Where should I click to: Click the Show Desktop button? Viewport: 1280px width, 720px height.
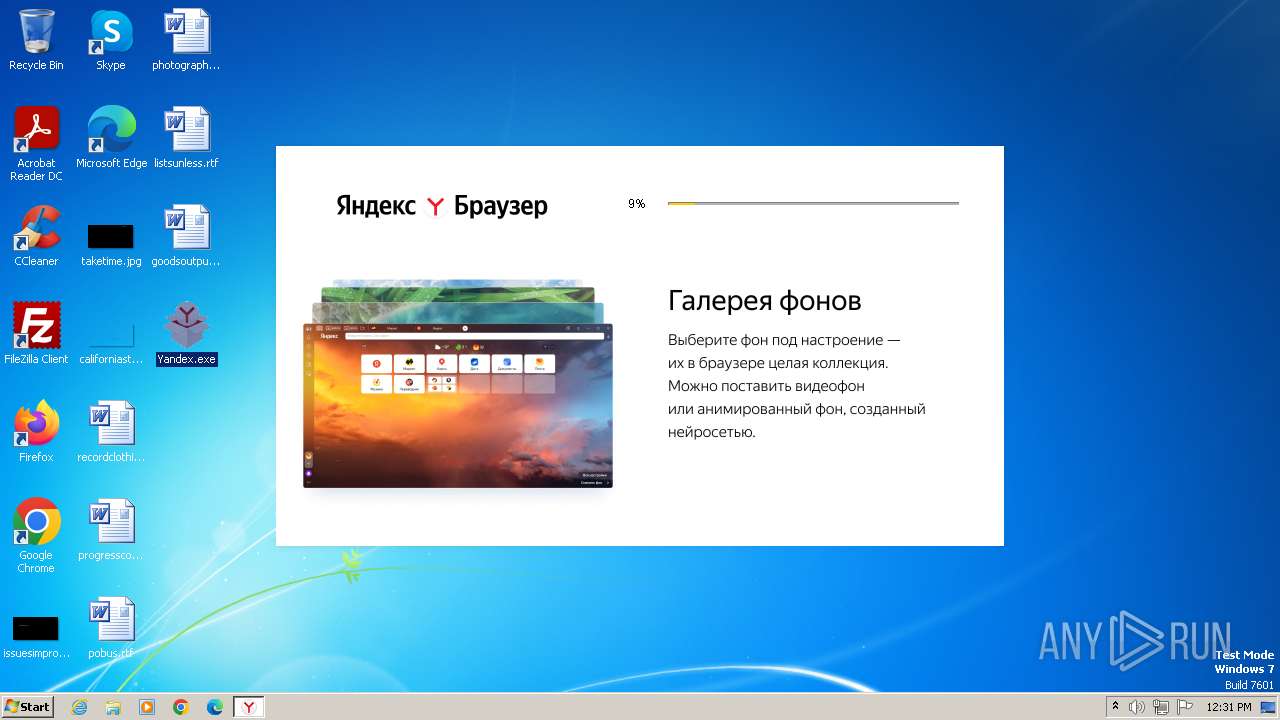pos(1270,707)
